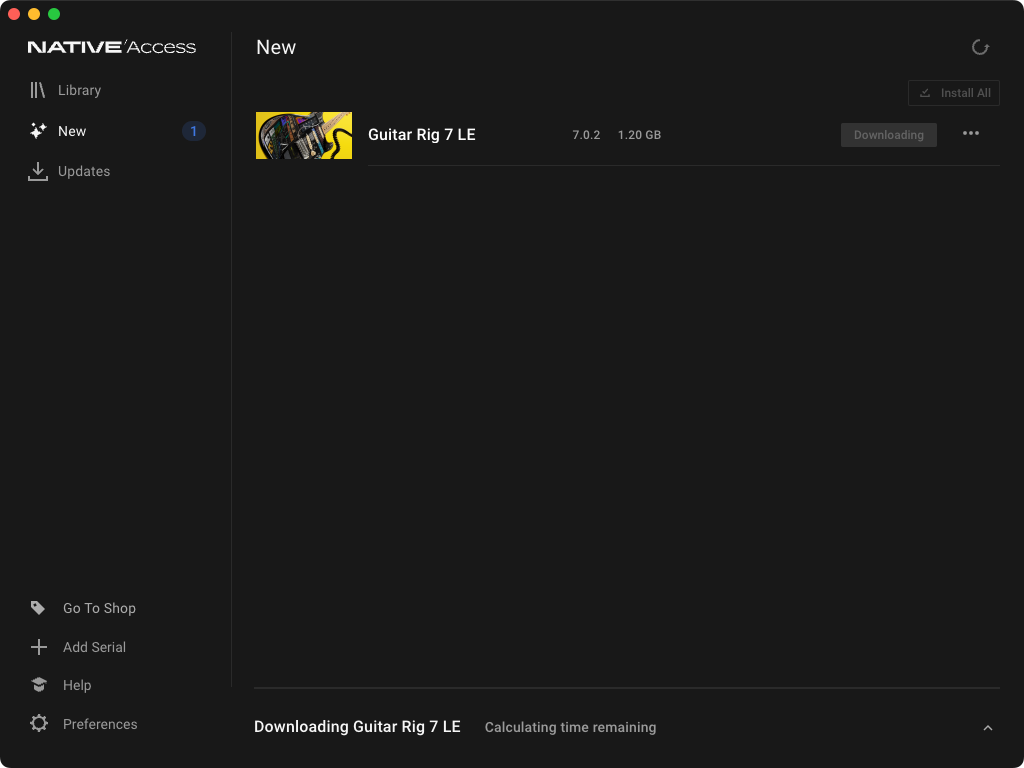This screenshot has width=1024, height=768.
Task: Expand the download progress panel chevron
Action: (987, 728)
